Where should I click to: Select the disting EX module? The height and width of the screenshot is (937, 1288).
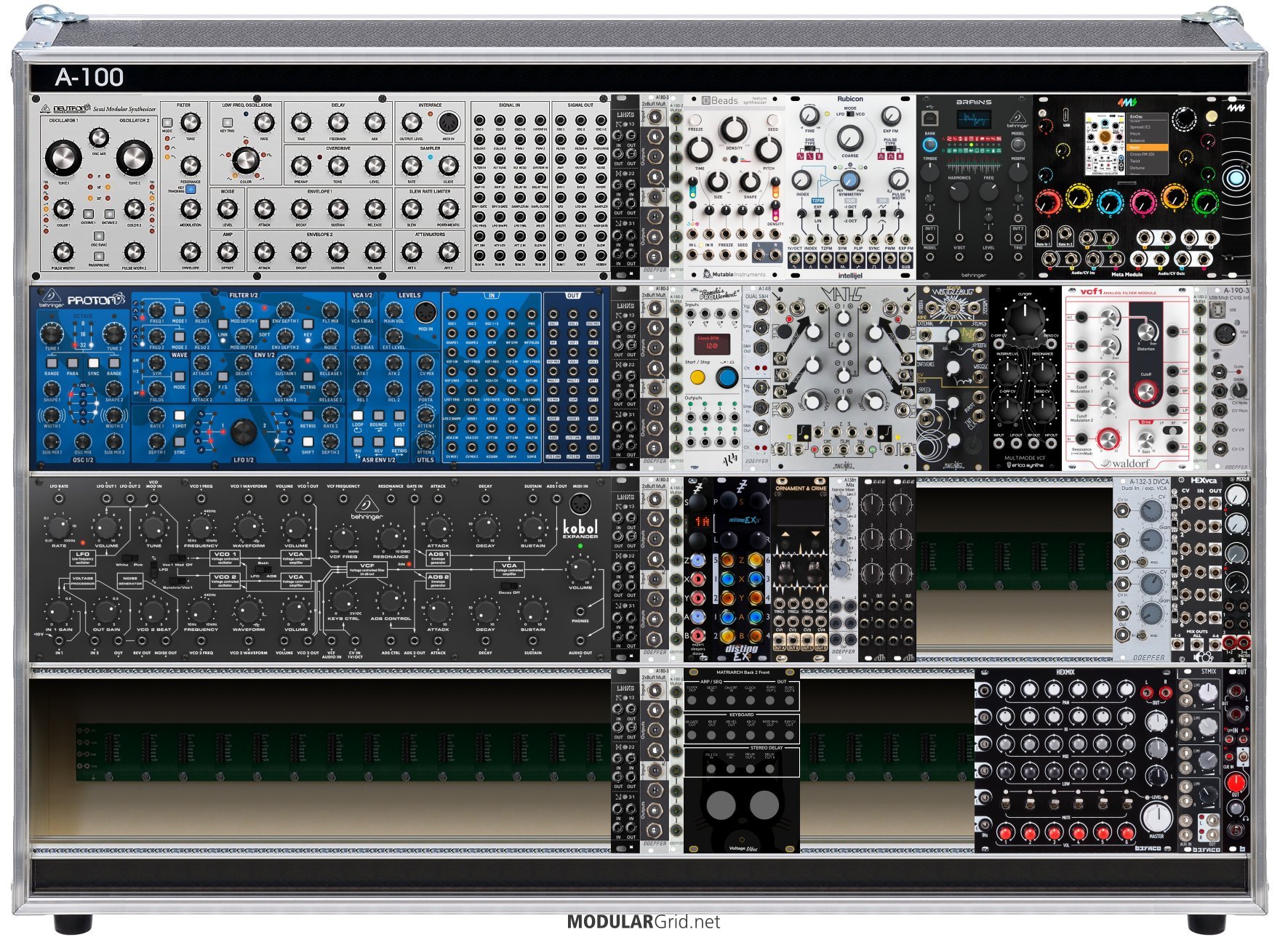pyautogui.click(x=741, y=568)
